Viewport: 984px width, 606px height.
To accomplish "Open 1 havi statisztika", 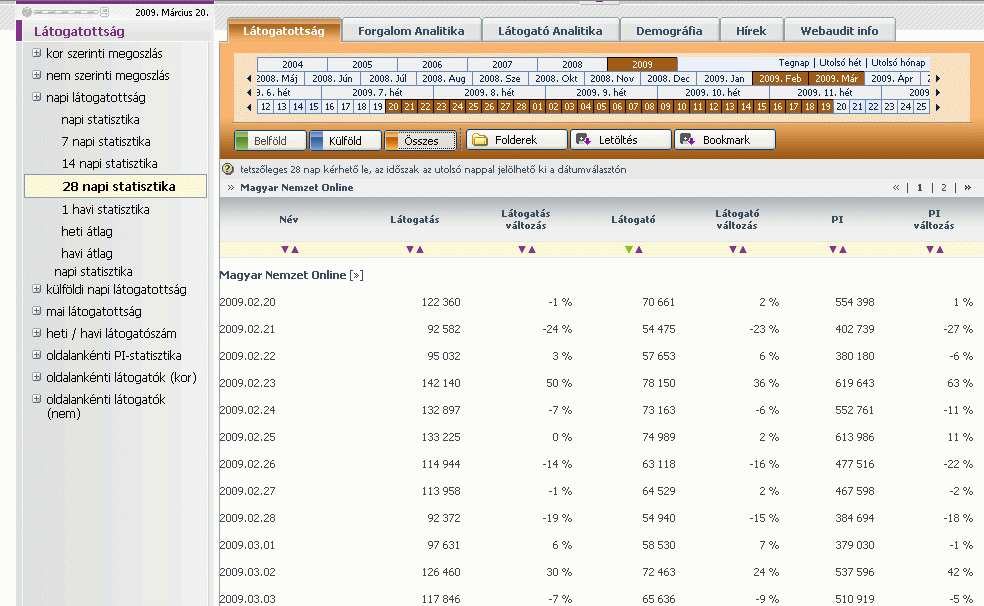I will click(105, 209).
